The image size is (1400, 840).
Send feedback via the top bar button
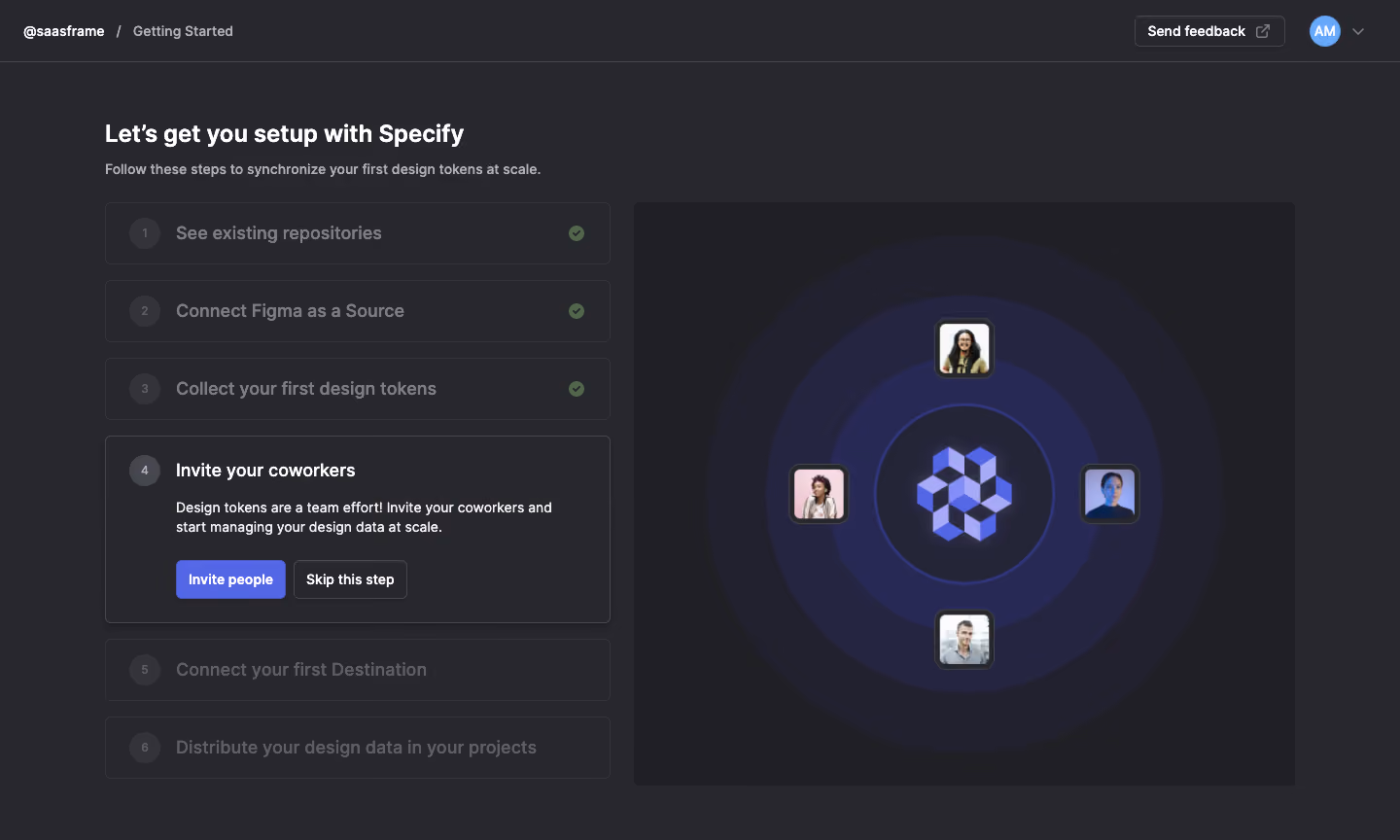(x=1209, y=31)
